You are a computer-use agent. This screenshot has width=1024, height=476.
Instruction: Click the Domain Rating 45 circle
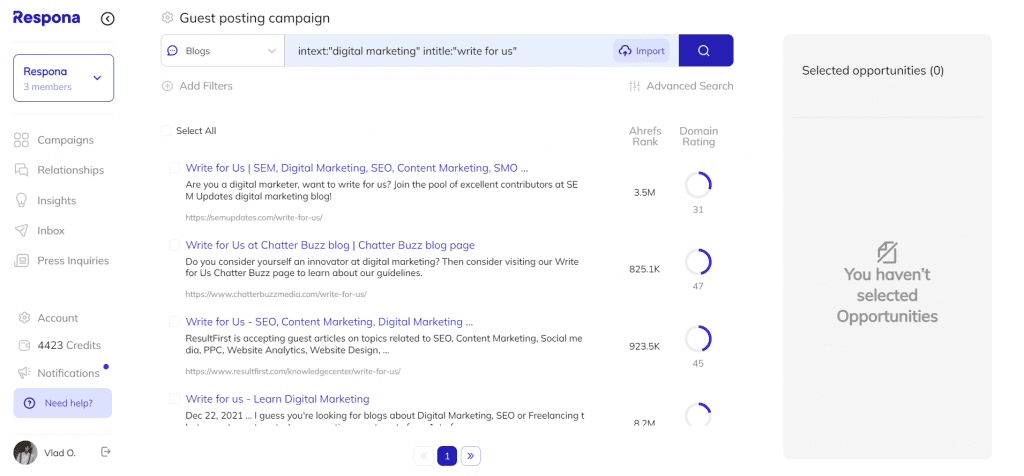(x=698, y=339)
